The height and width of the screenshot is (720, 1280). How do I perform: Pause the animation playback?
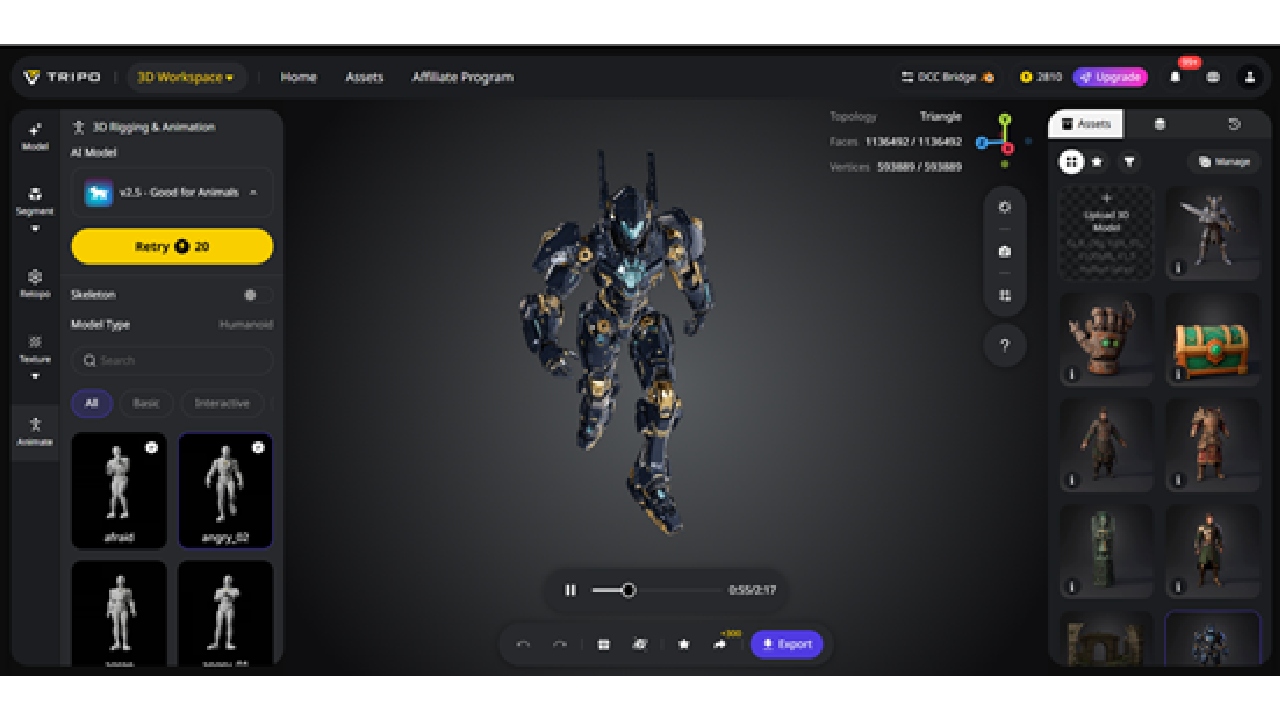click(x=570, y=590)
